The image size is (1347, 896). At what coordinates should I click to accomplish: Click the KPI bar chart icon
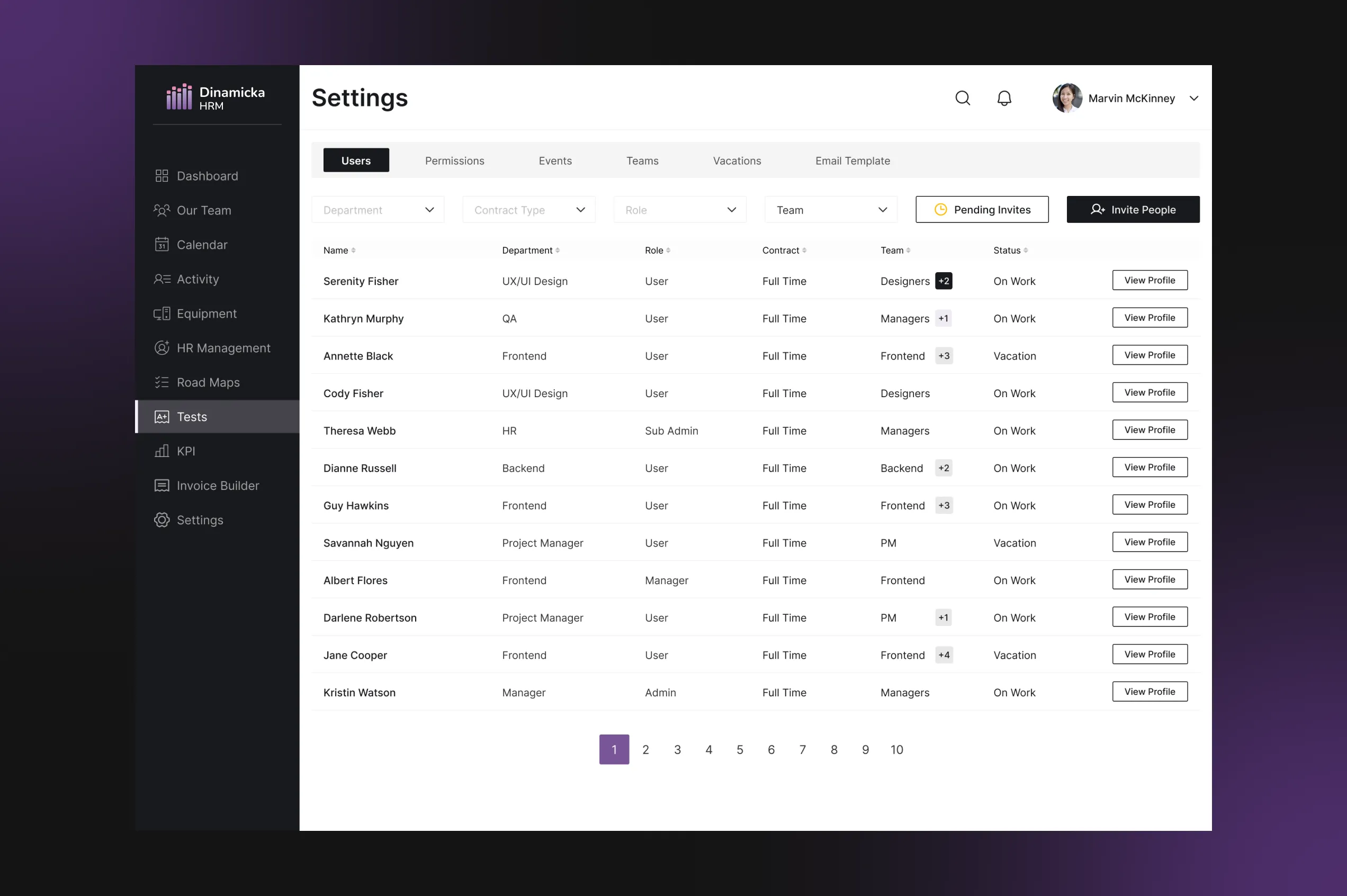161,451
